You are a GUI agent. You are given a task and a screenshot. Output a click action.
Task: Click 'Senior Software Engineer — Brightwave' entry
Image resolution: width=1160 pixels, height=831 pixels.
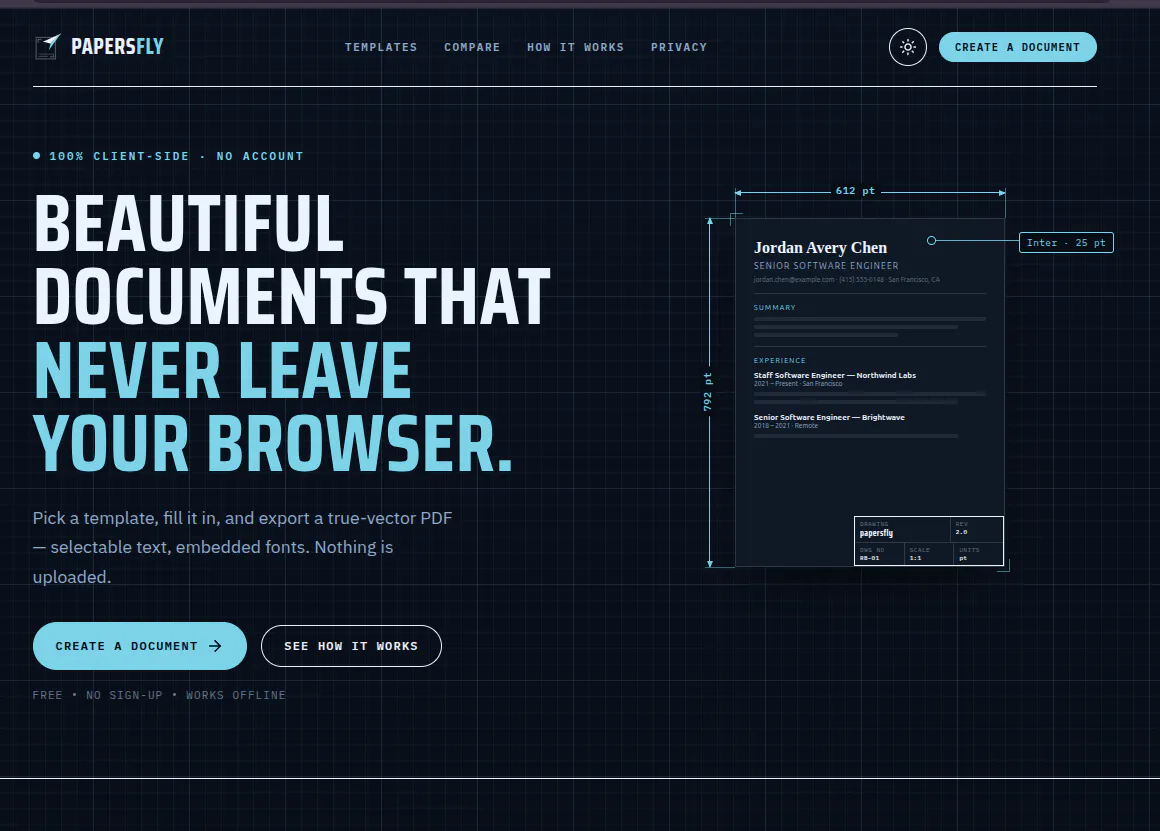(x=829, y=417)
